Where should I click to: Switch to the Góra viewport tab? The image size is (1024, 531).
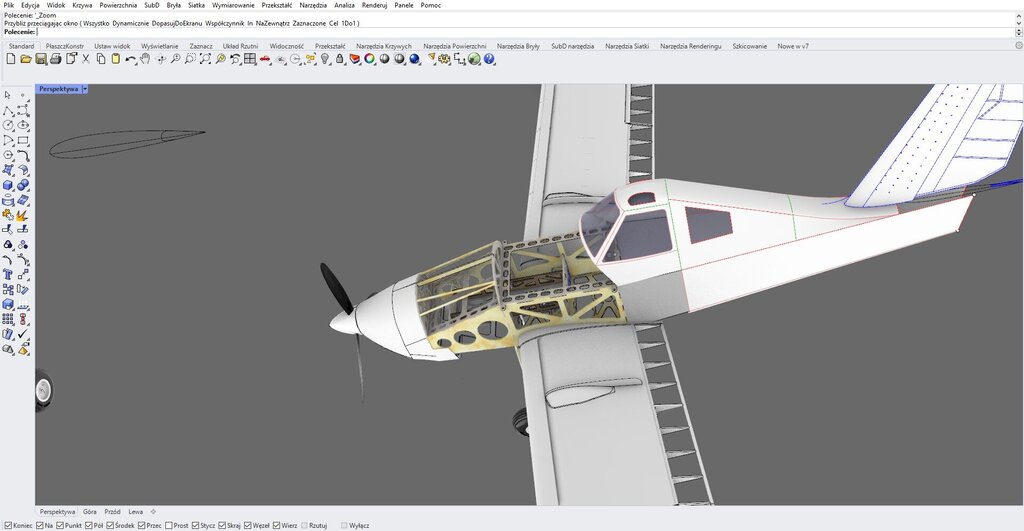pos(90,511)
